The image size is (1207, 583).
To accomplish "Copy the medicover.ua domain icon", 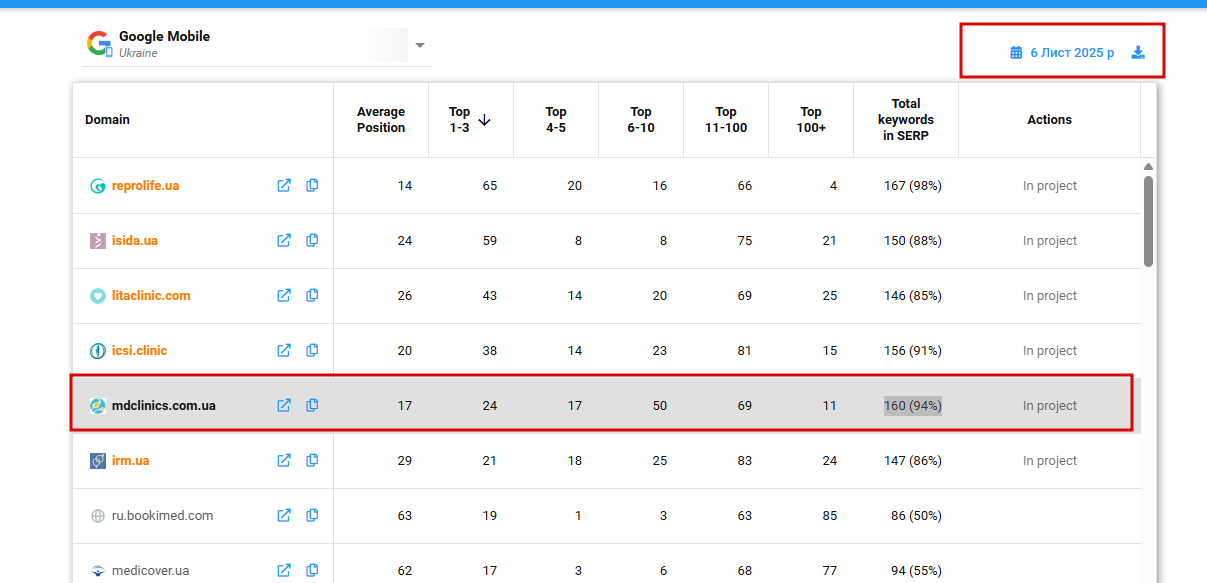I will [312, 570].
